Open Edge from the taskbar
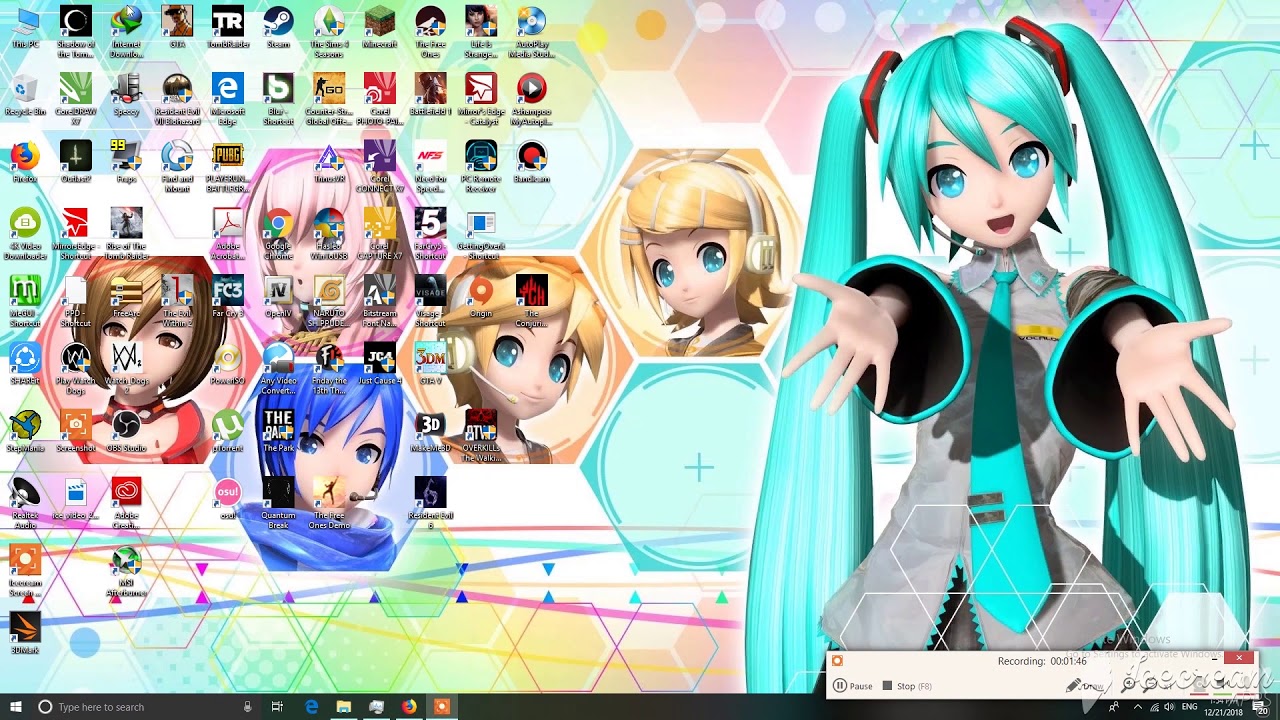 pos(312,707)
